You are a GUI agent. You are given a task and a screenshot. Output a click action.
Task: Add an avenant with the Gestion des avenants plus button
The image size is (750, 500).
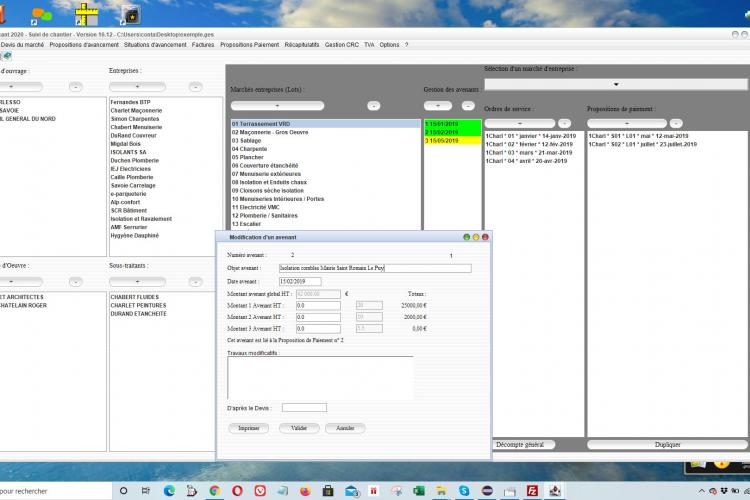click(438, 106)
